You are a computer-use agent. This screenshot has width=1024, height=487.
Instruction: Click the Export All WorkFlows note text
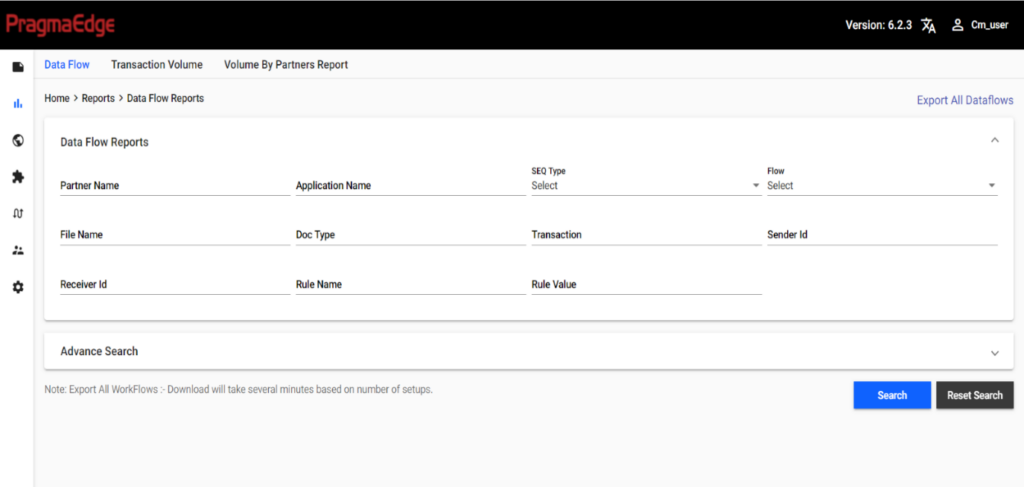238,390
